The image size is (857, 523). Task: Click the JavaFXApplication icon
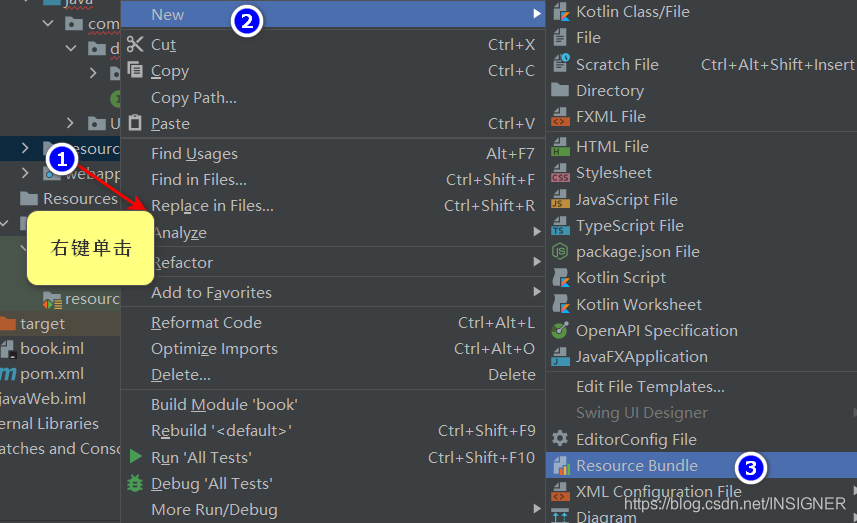560,357
